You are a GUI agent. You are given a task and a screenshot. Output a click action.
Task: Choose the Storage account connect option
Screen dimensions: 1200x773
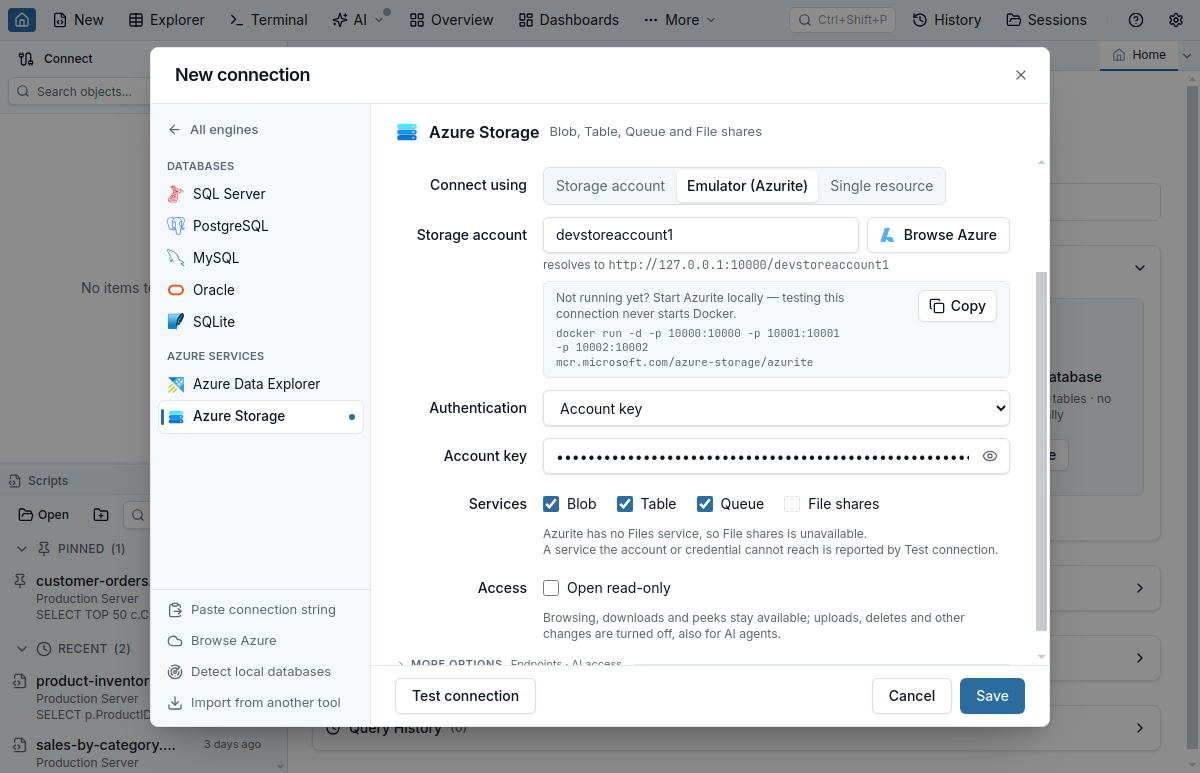click(x=610, y=186)
